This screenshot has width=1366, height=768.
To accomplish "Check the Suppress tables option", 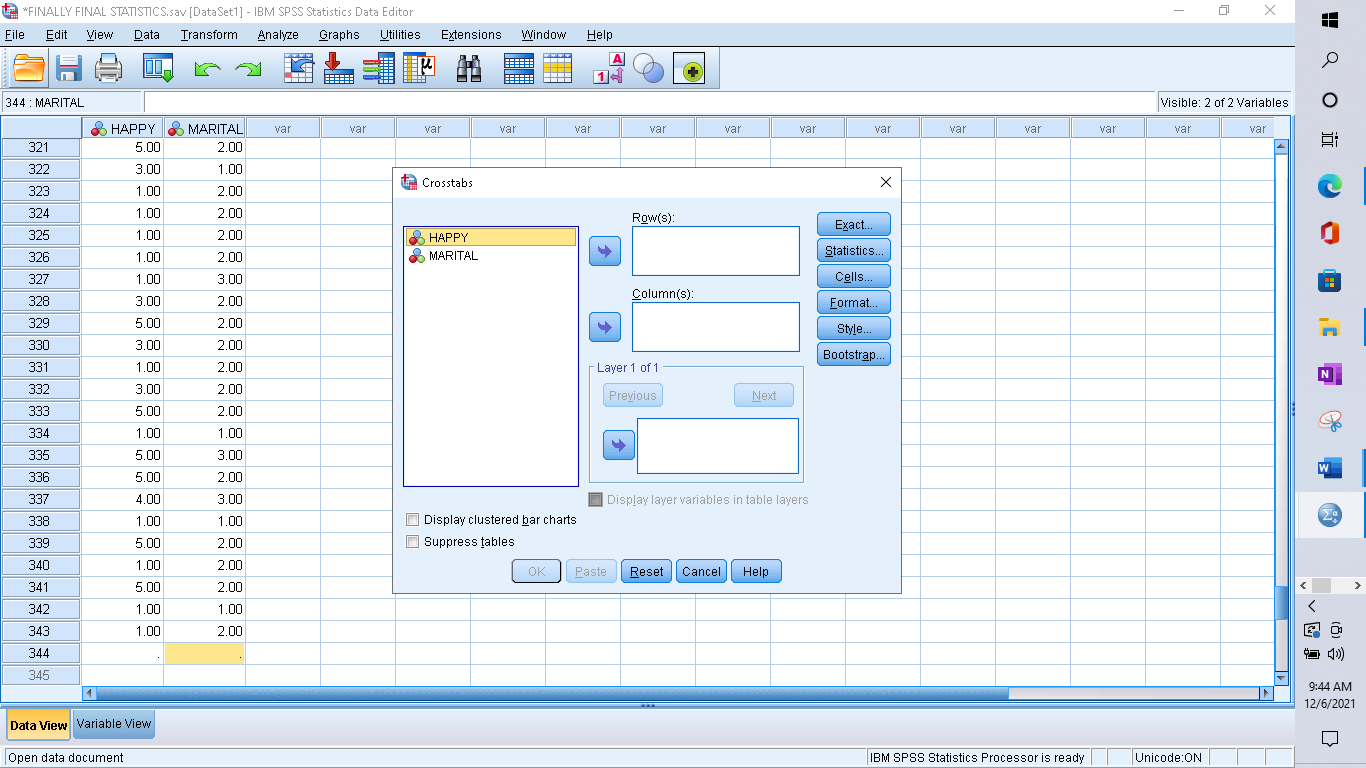I will (x=412, y=541).
